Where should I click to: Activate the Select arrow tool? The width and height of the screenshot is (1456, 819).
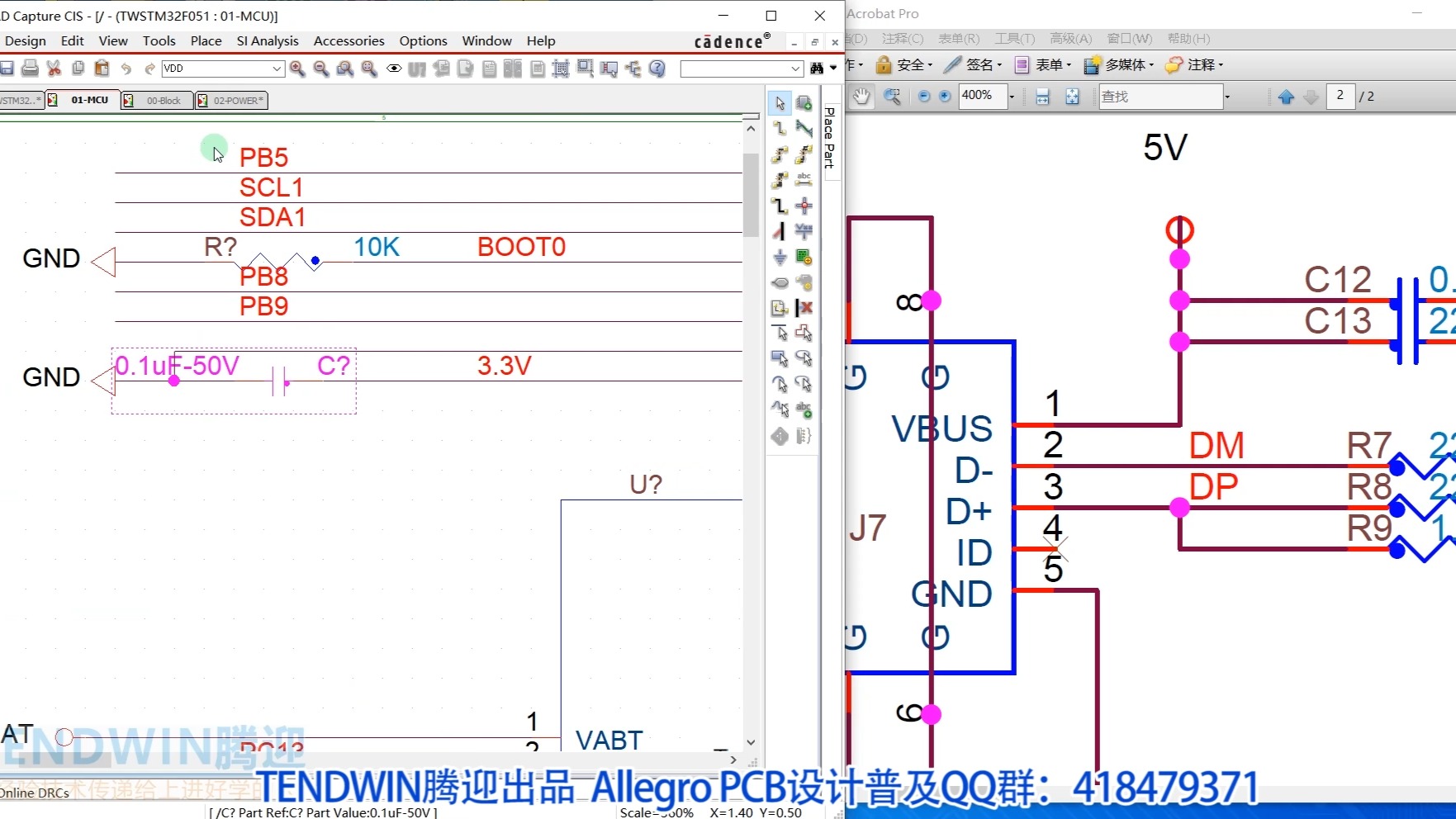click(780, 103)
